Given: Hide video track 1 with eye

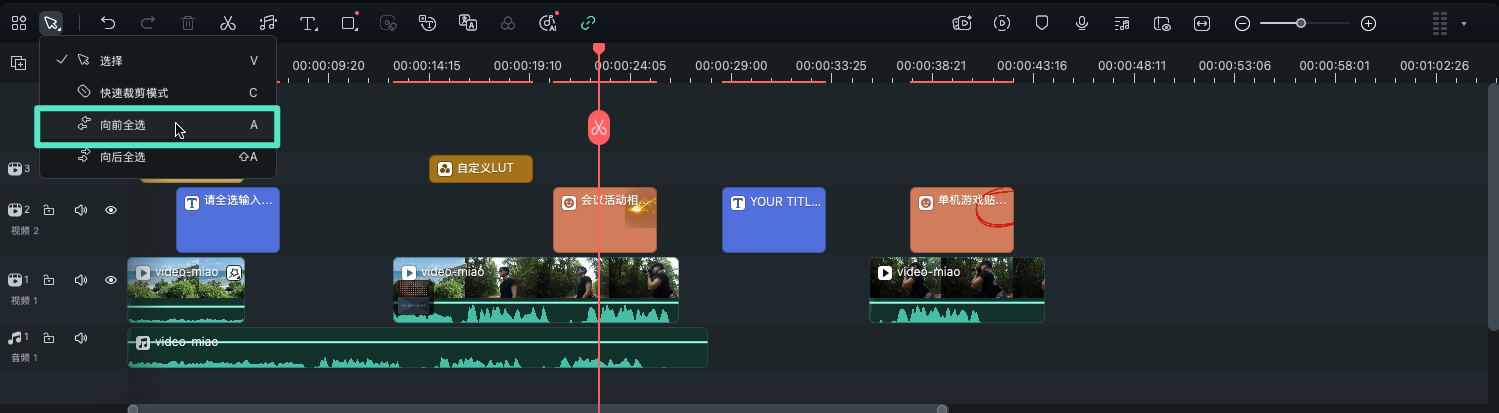Looking at the screenshot, I should (111, 280).
